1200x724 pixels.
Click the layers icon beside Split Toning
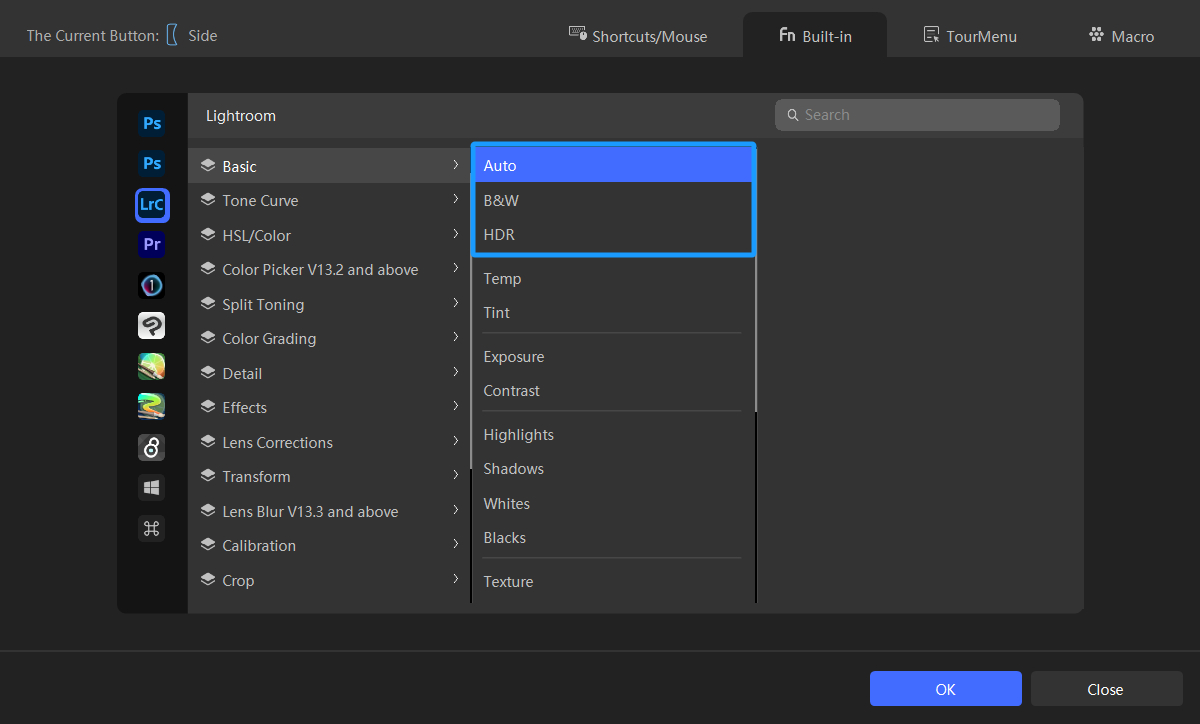(x=208, y=304)
